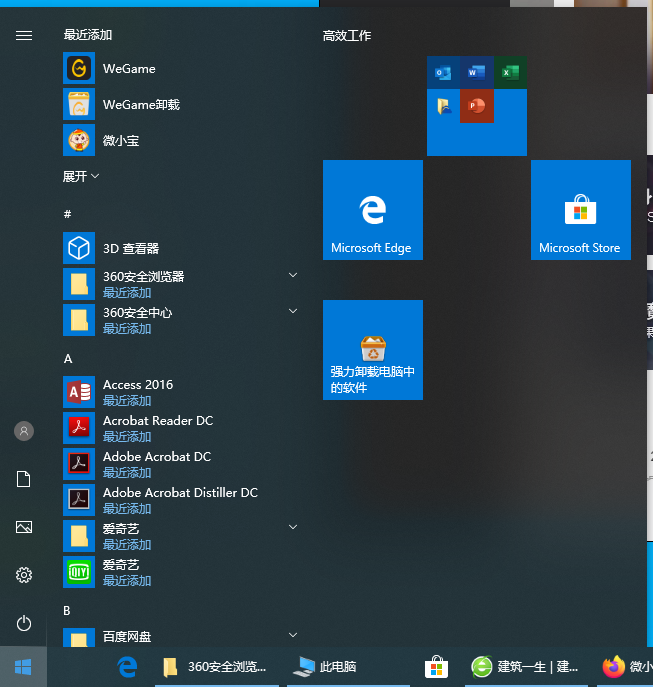Image resolution: width=653 pixels, height=687 pixels.
Task: Open the 强力卸载电脑中的软件 tile
Action: pos(373,350)
